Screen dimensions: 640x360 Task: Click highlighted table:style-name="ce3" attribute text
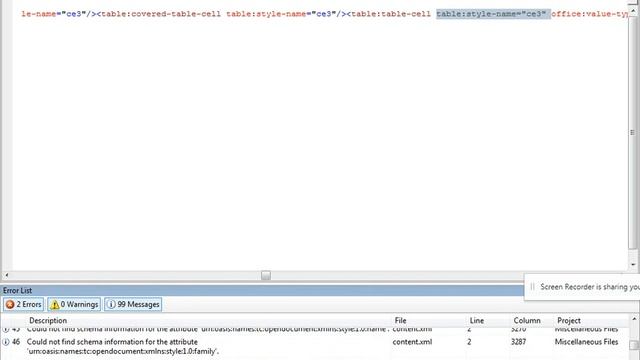(493, 14)
